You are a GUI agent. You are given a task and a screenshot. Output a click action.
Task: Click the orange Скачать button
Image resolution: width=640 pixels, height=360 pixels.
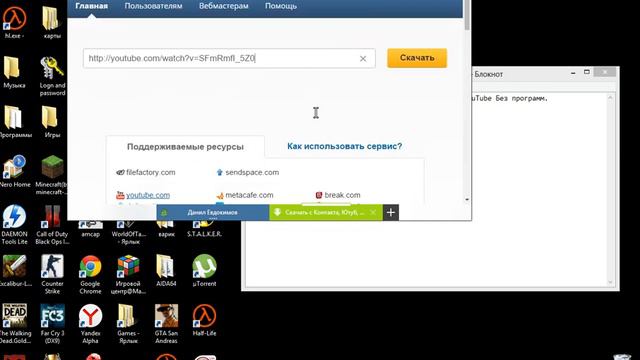(417, 58)
